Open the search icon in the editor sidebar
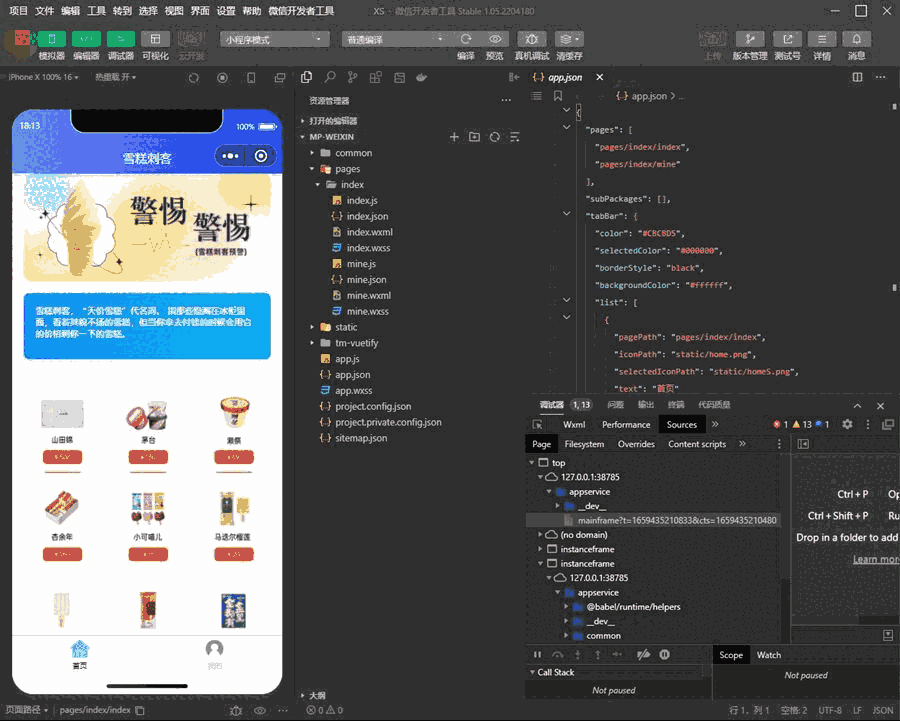 329,78
